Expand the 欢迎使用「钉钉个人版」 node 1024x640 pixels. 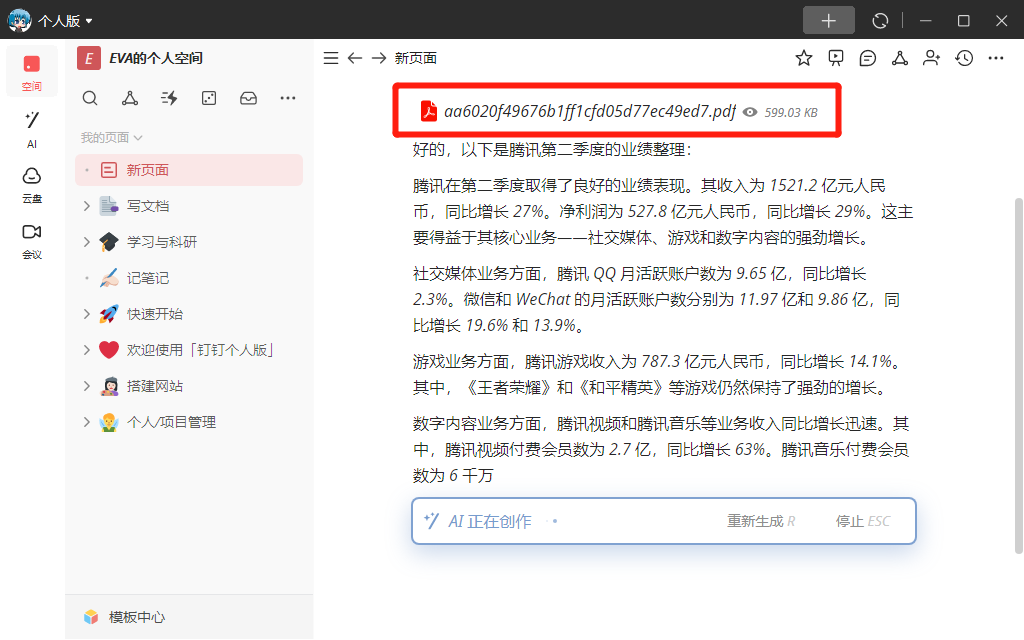pyautogui.click(x=86, y=350)
